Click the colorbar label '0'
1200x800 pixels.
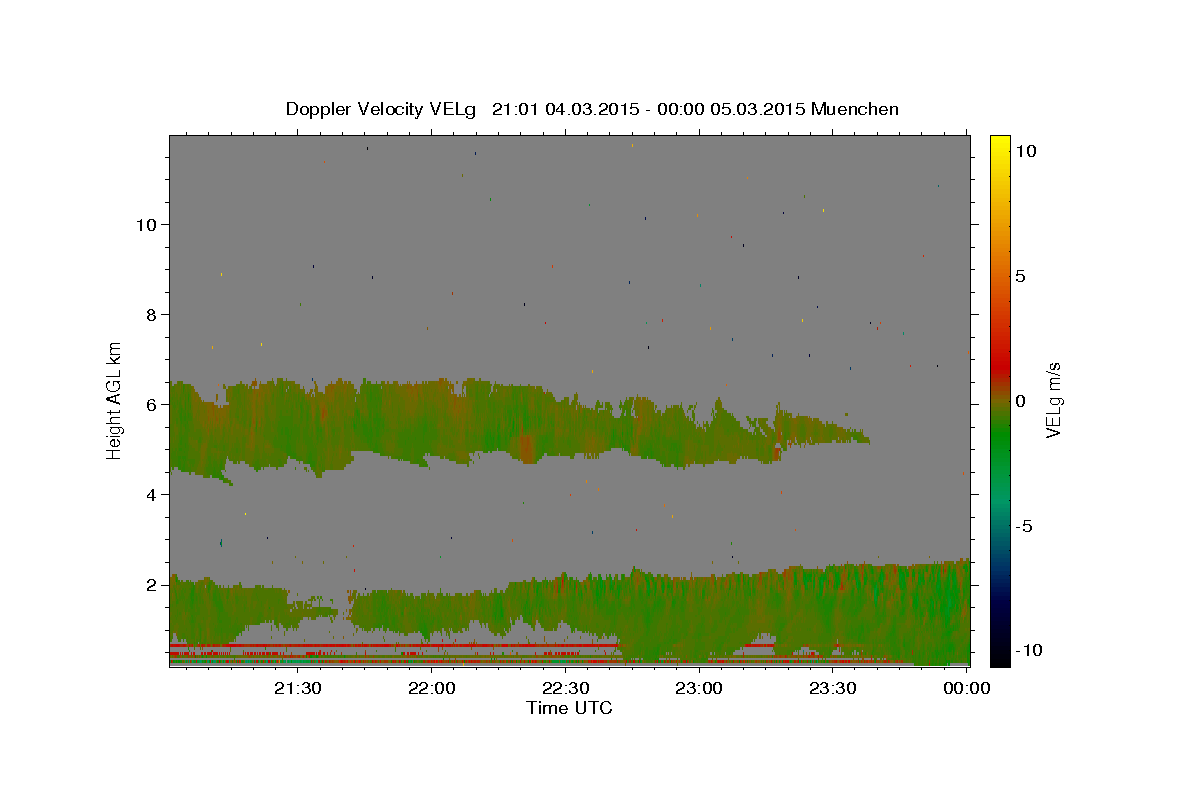point(1020,401)
